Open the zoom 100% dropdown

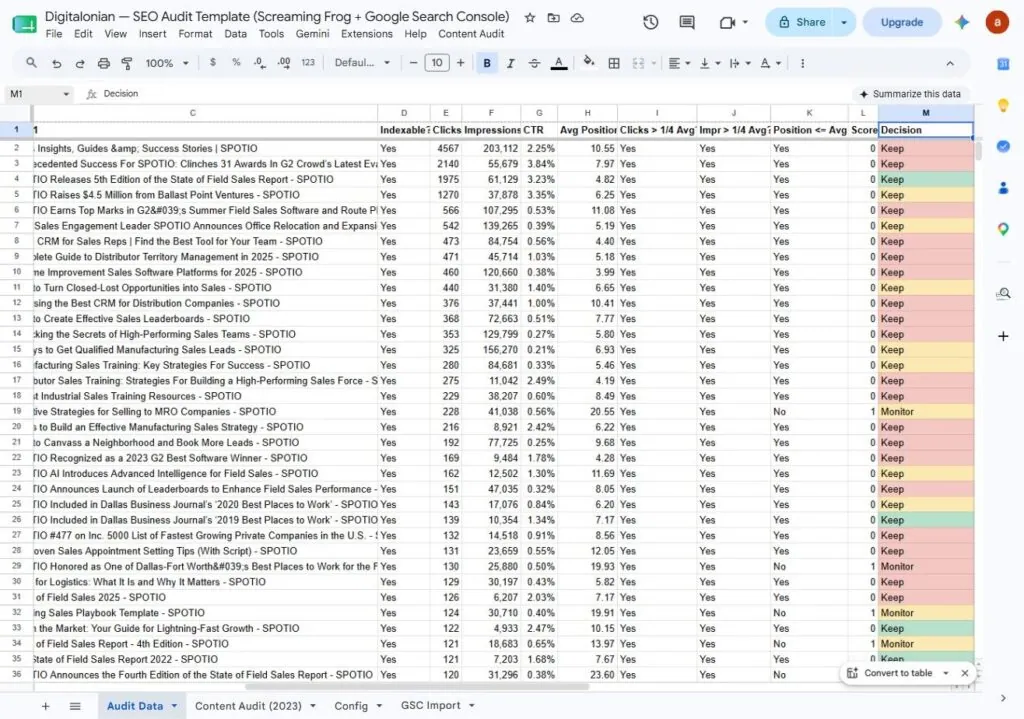[x=167, y=63]
